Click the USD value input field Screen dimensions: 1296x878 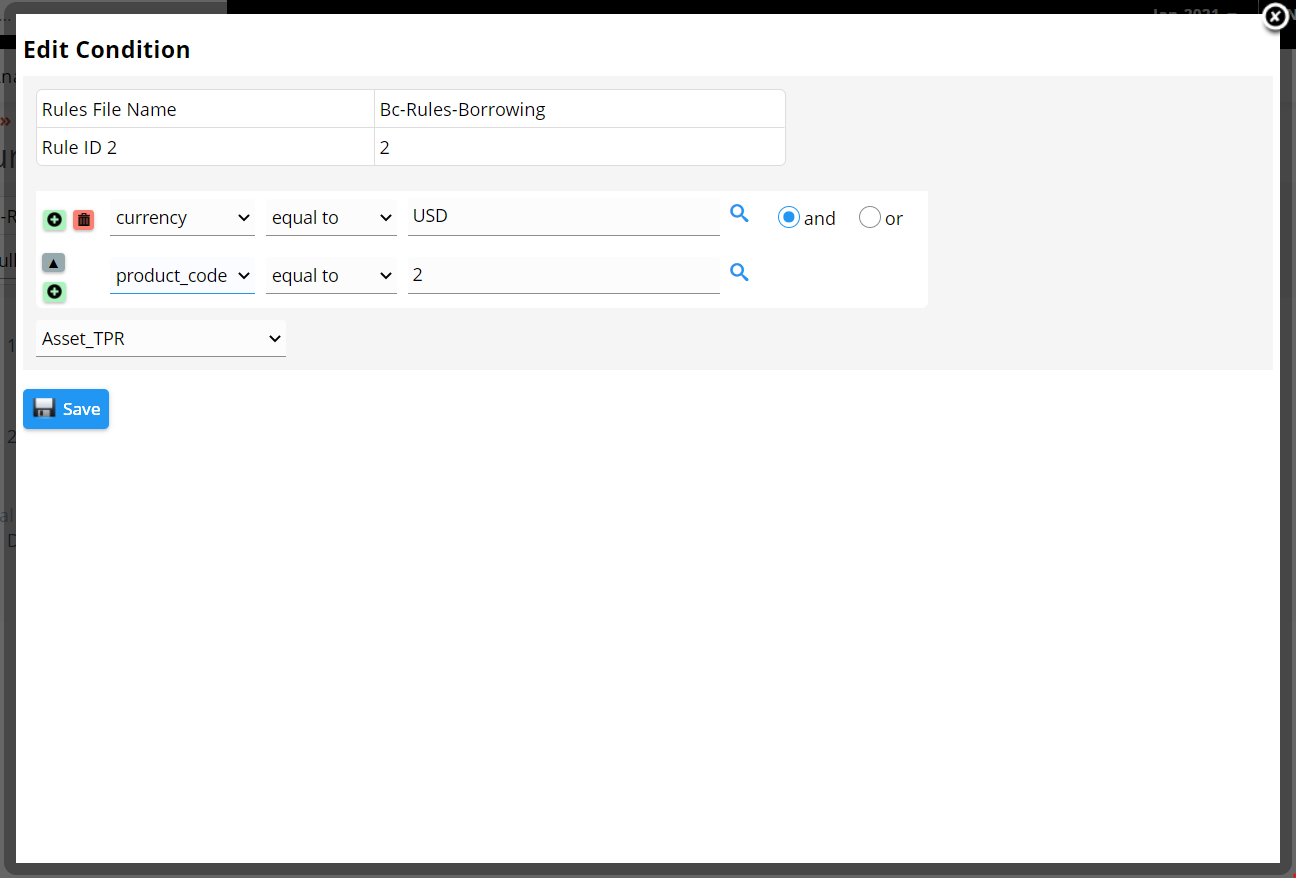pos(564,217)
